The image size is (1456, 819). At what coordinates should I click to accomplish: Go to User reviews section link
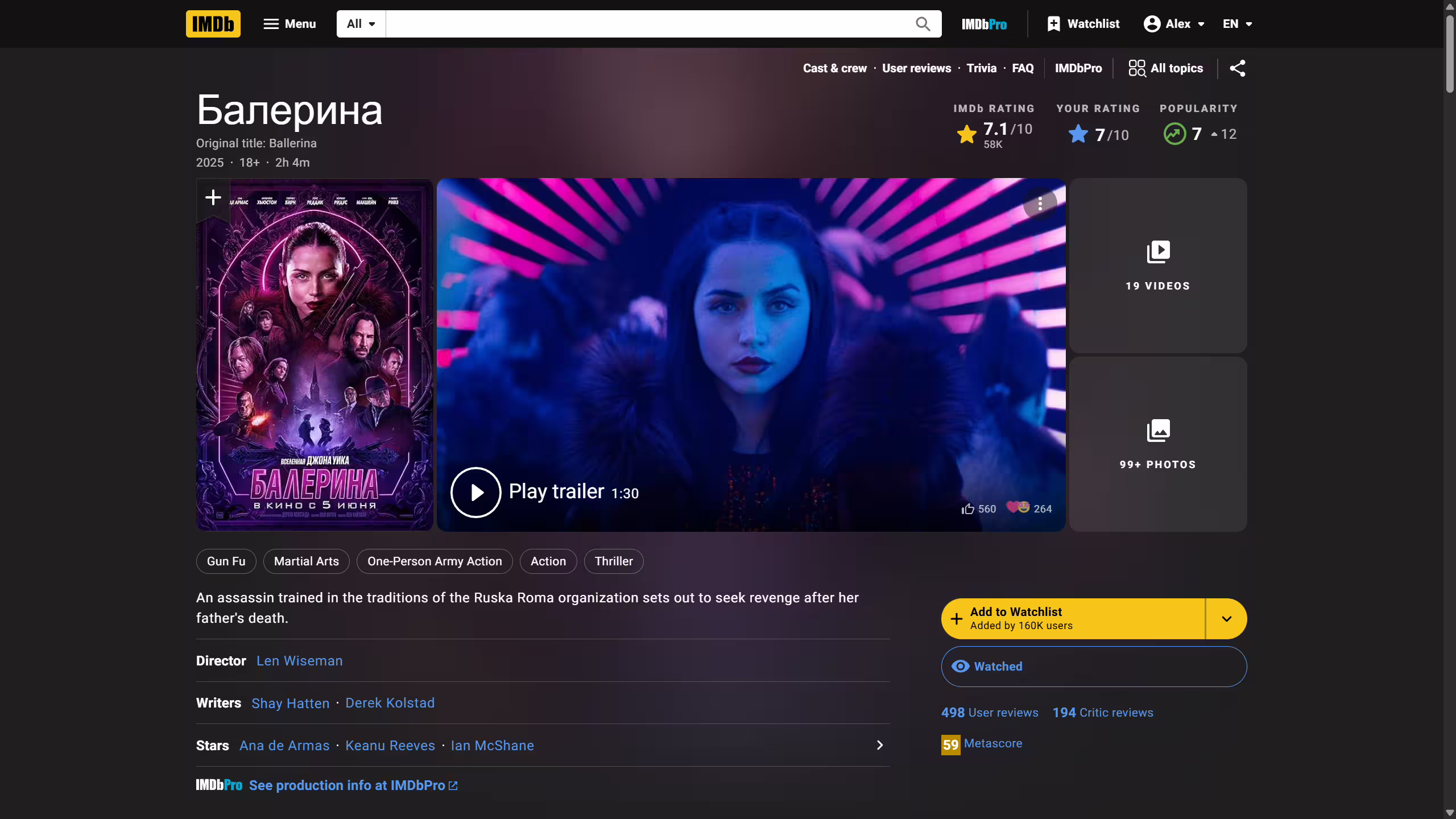(x=916, y=68)
